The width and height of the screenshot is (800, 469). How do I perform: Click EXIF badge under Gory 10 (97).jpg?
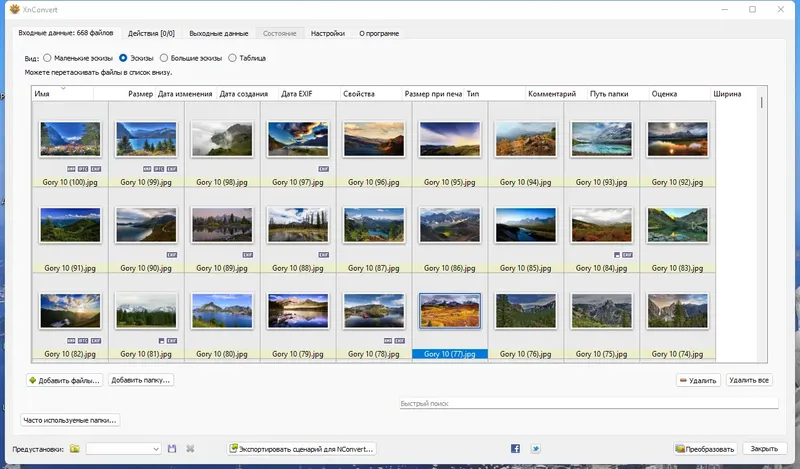tap(325, 169)
